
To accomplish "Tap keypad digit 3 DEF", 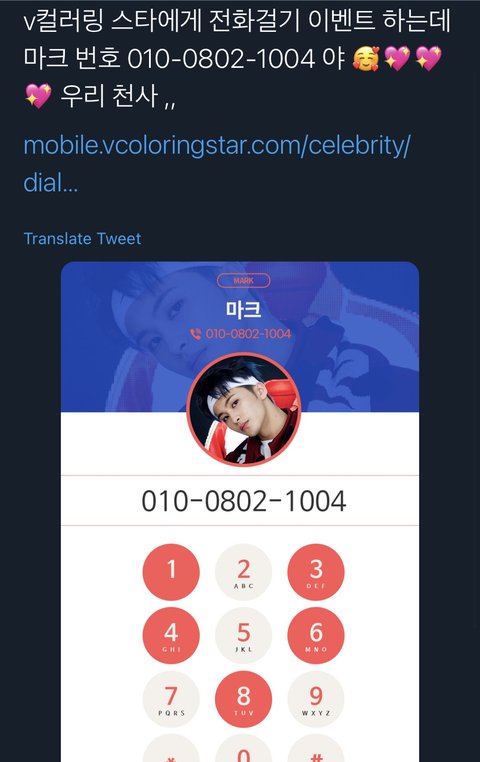I will point(316,572).
